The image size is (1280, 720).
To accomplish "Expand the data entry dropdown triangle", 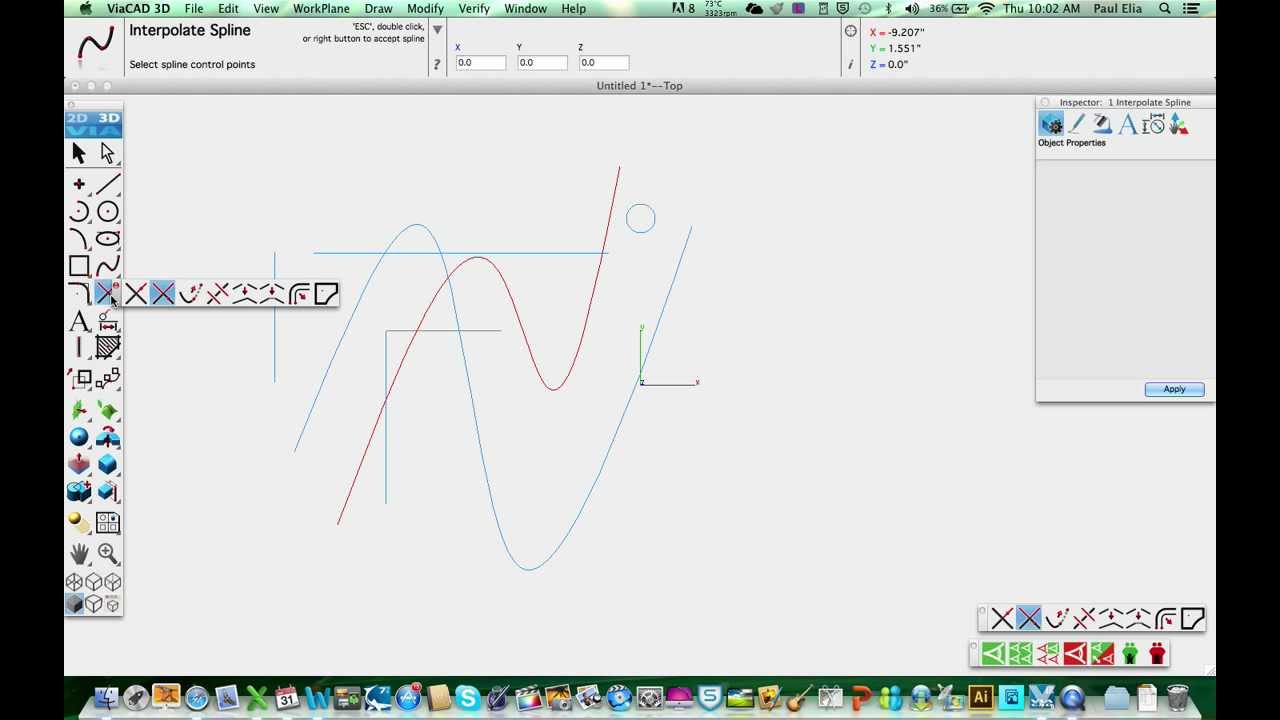I will (437, 30).
